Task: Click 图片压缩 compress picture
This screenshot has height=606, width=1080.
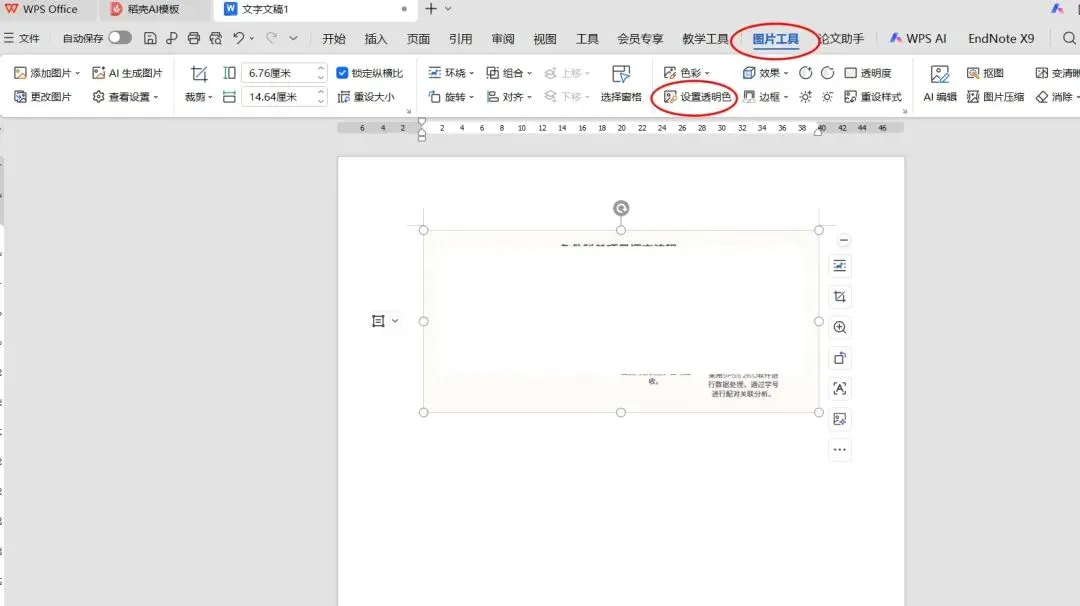Action: coord(995,97)
